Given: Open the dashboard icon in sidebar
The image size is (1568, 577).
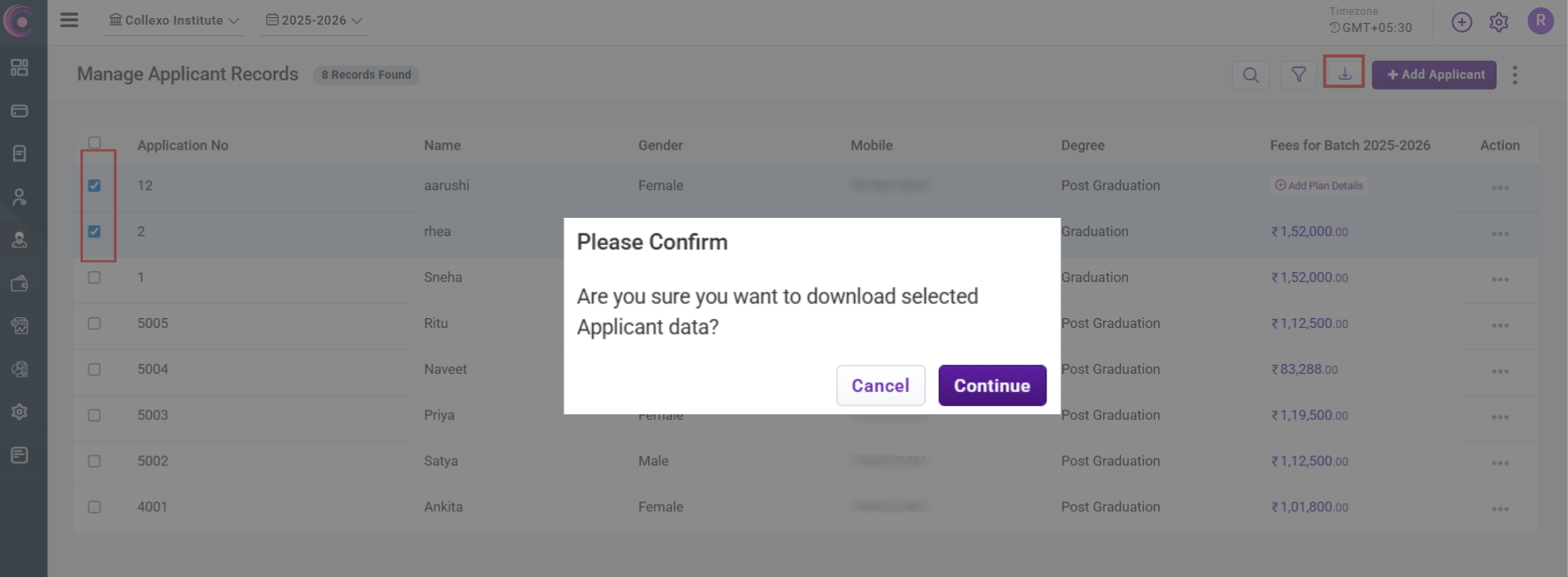Looking at the screenshot, I should (x=20, y=67).
